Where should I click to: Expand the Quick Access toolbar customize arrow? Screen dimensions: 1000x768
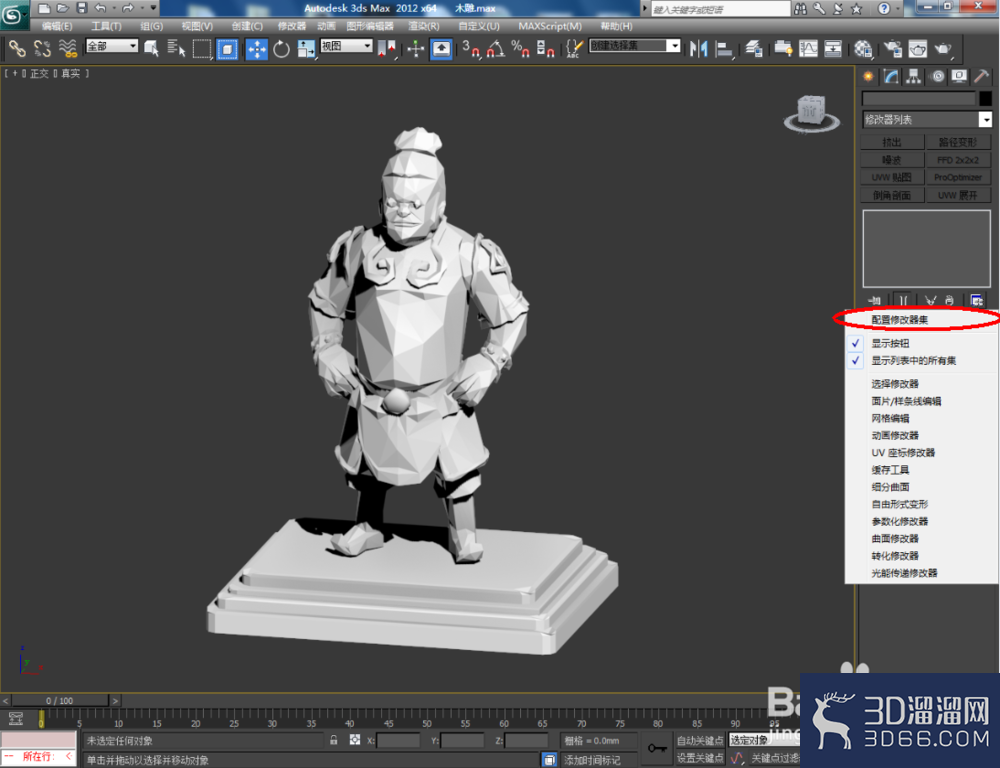[x=153, y=8]
